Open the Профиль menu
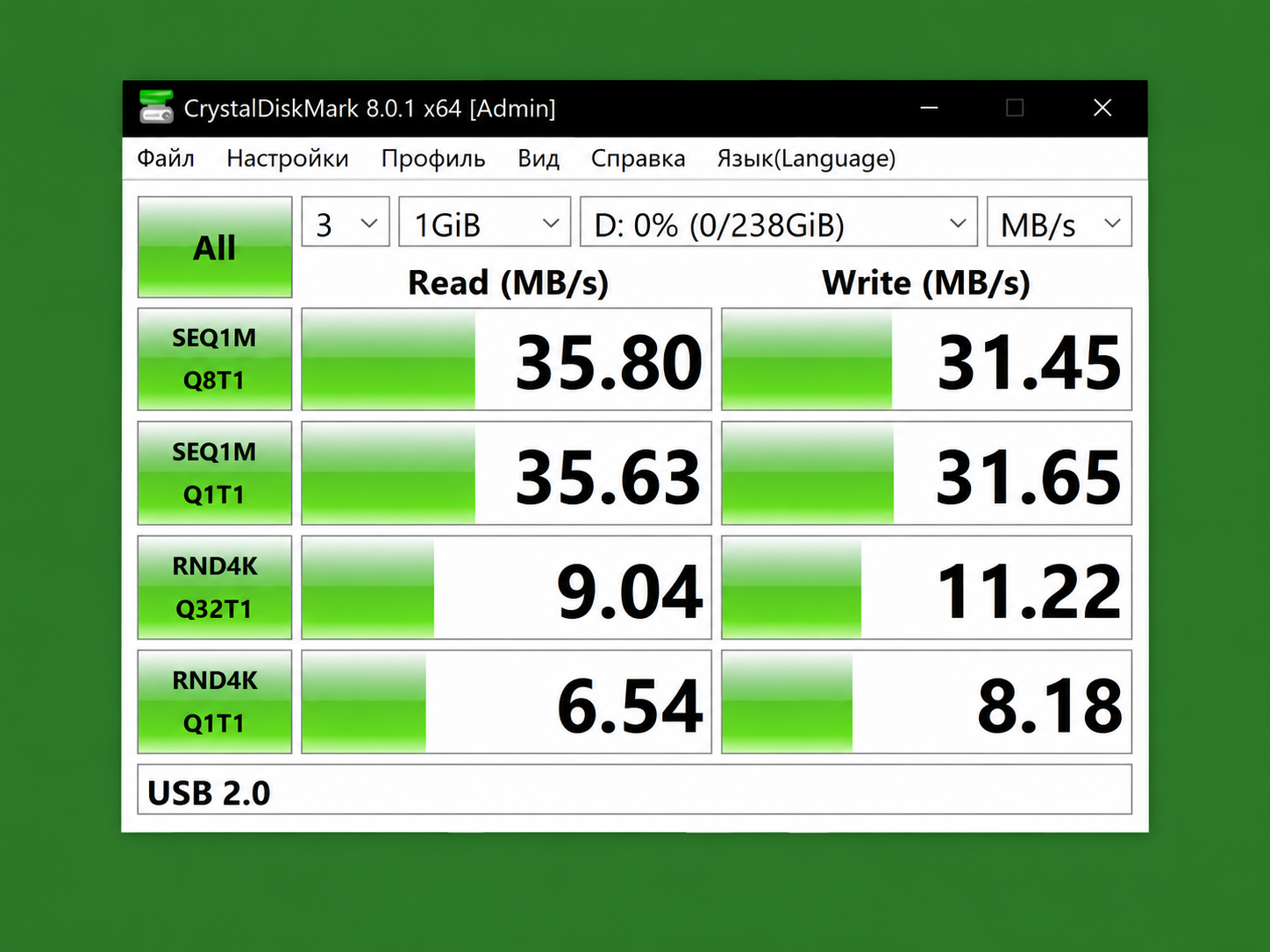This screenshot has width=1270, height=952. (433, 159)
